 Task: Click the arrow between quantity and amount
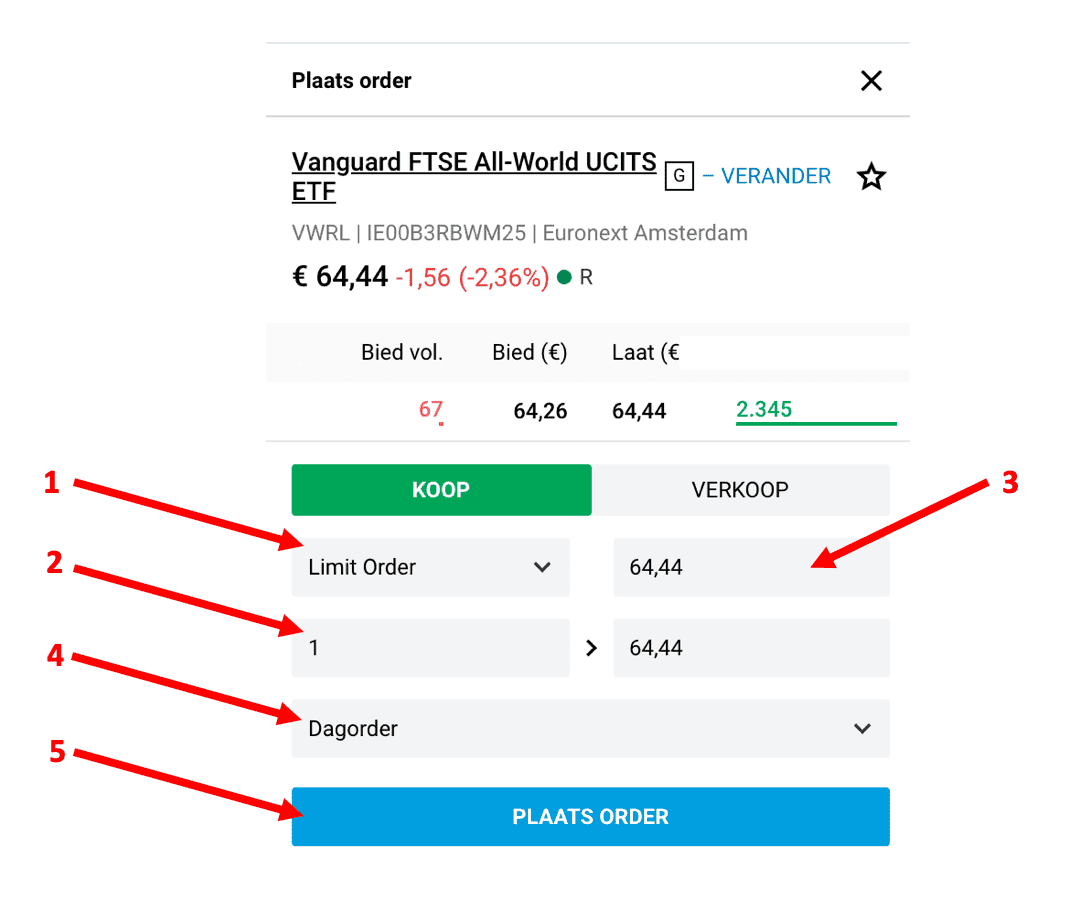click(x=592, y=648)
